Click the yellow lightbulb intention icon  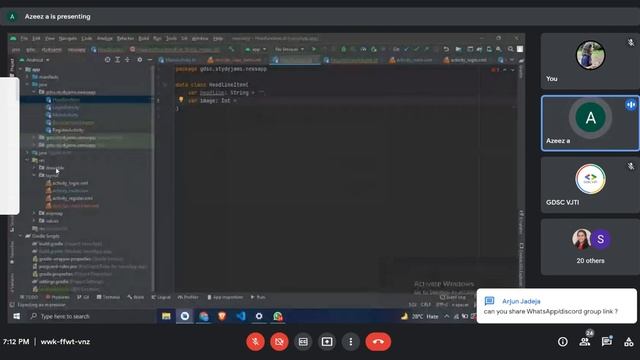(x=181, y=100)
